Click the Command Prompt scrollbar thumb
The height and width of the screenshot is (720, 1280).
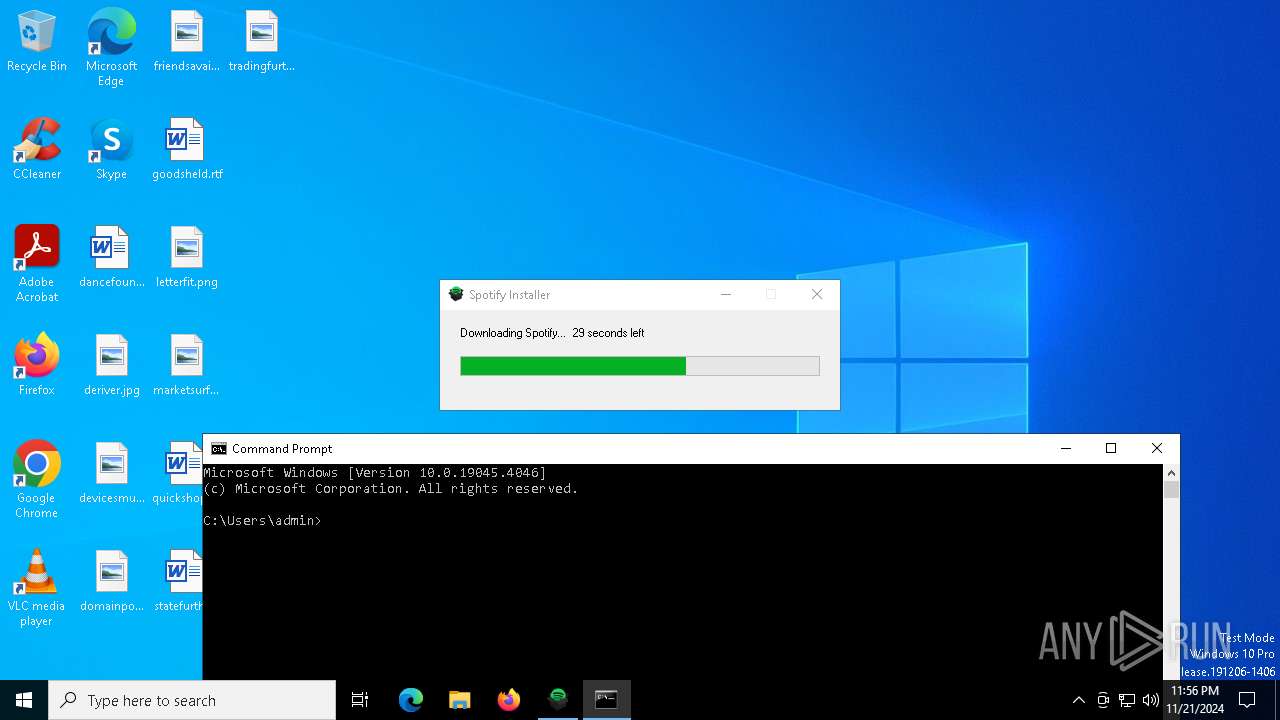(1172, 490)
